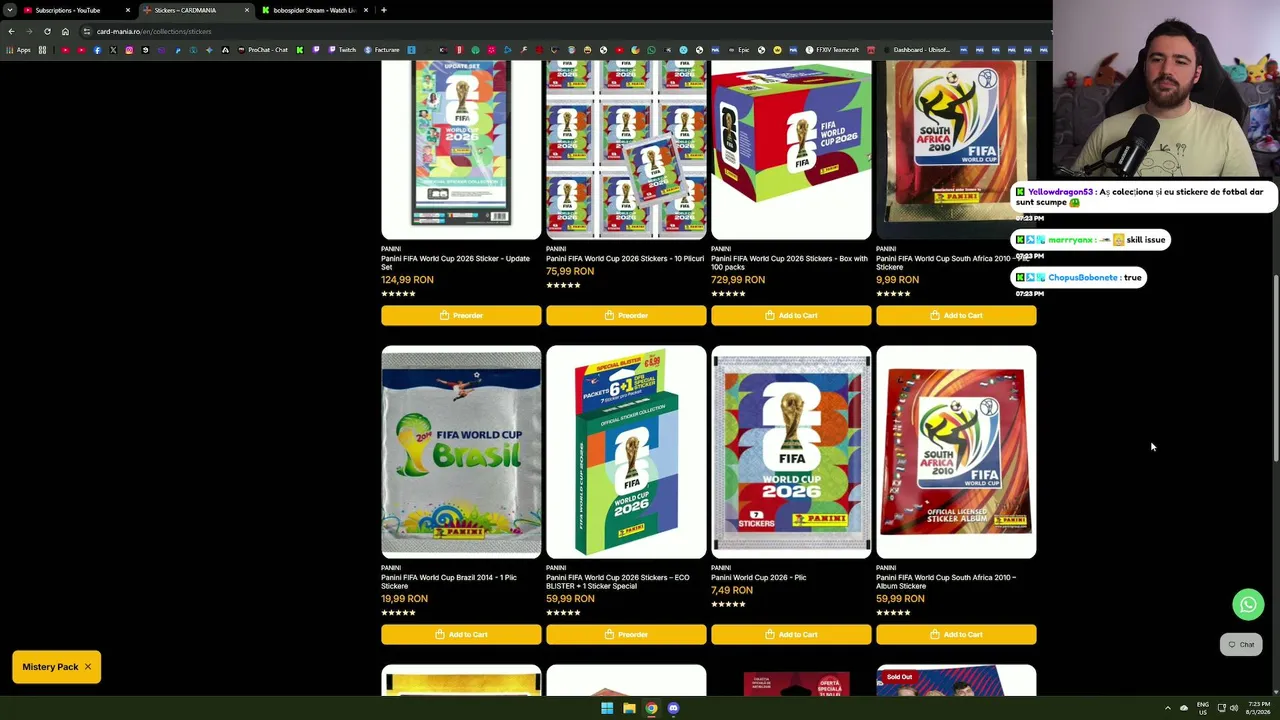This screenshot has height=720, width=1280.
Task: Open a new browser tab
Action: (384, 10)
